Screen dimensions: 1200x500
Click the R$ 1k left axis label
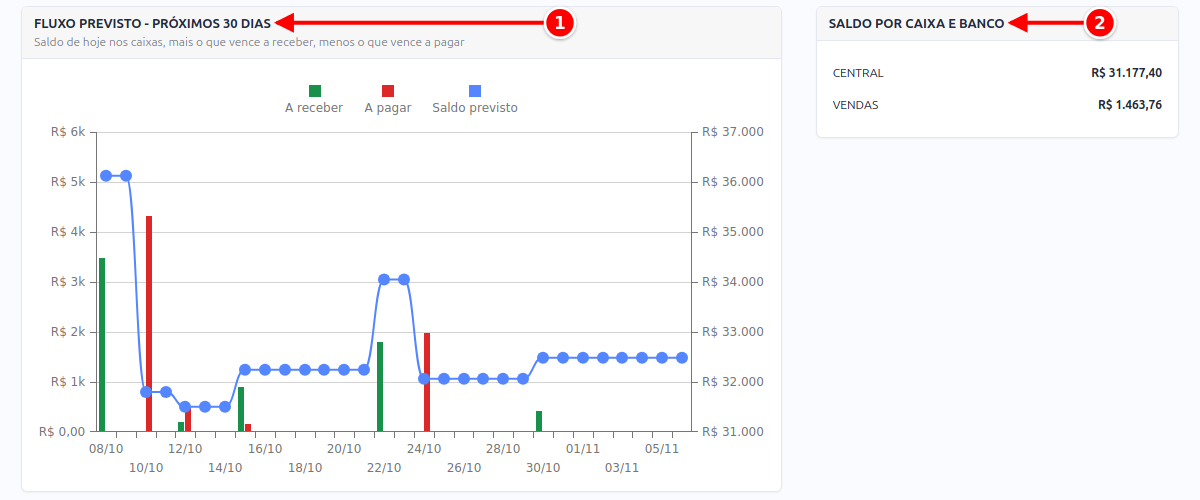tap(68, 382)
